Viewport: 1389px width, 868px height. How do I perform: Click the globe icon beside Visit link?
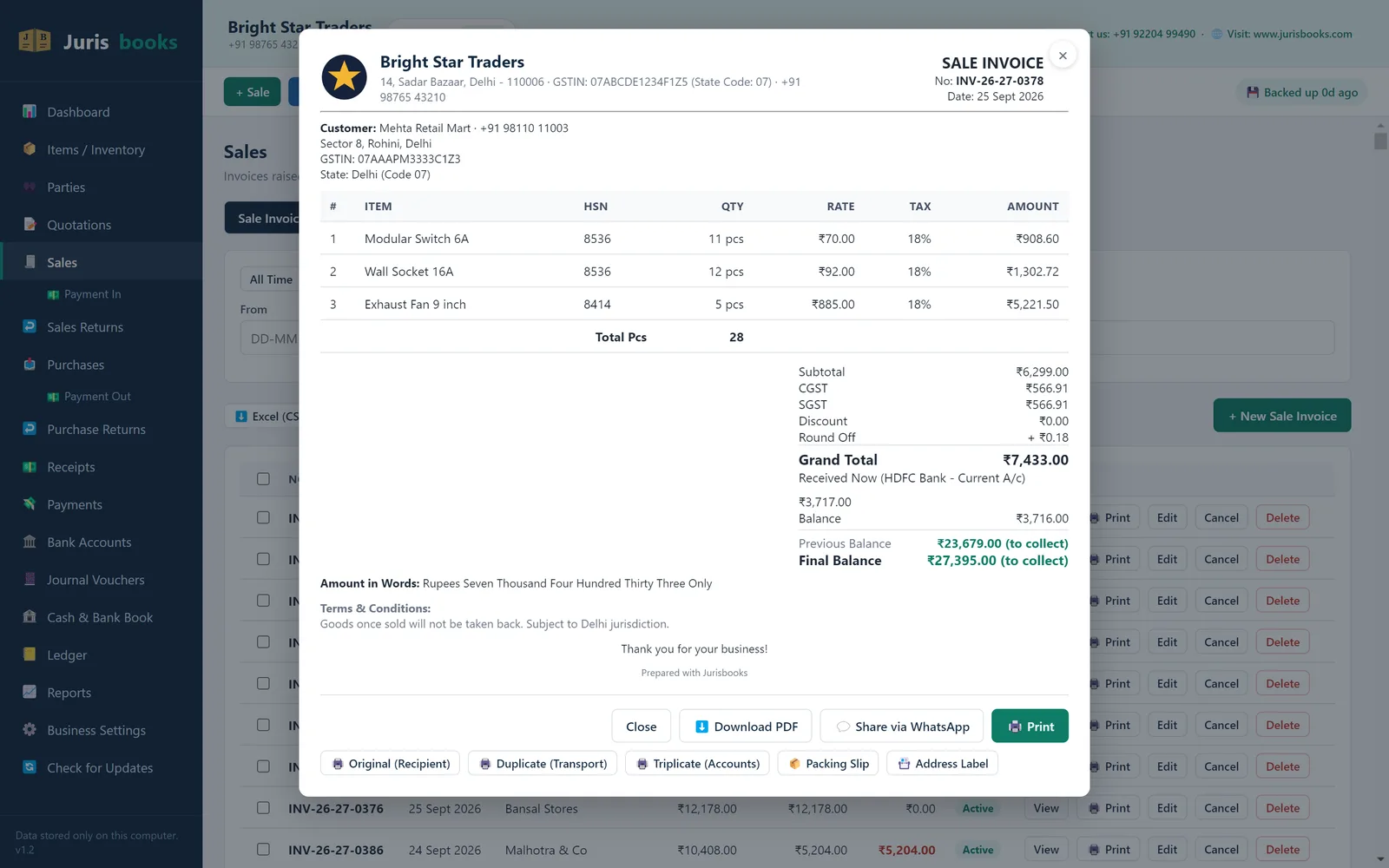click(1217, 34)
